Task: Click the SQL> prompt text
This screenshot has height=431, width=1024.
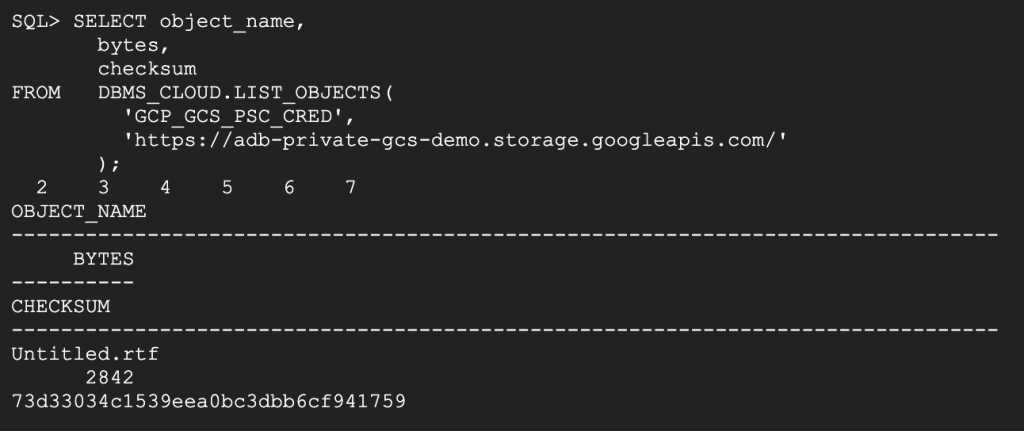Action: [36, 23]
